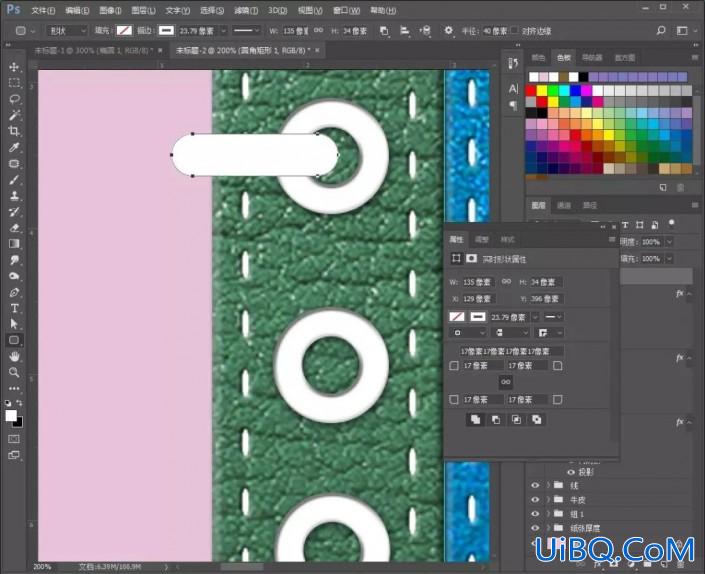Image resolution: width=705 pixels, height=574 pixels.
Task: Open the 帮助 menu
Action: click(x=383, y=10)
